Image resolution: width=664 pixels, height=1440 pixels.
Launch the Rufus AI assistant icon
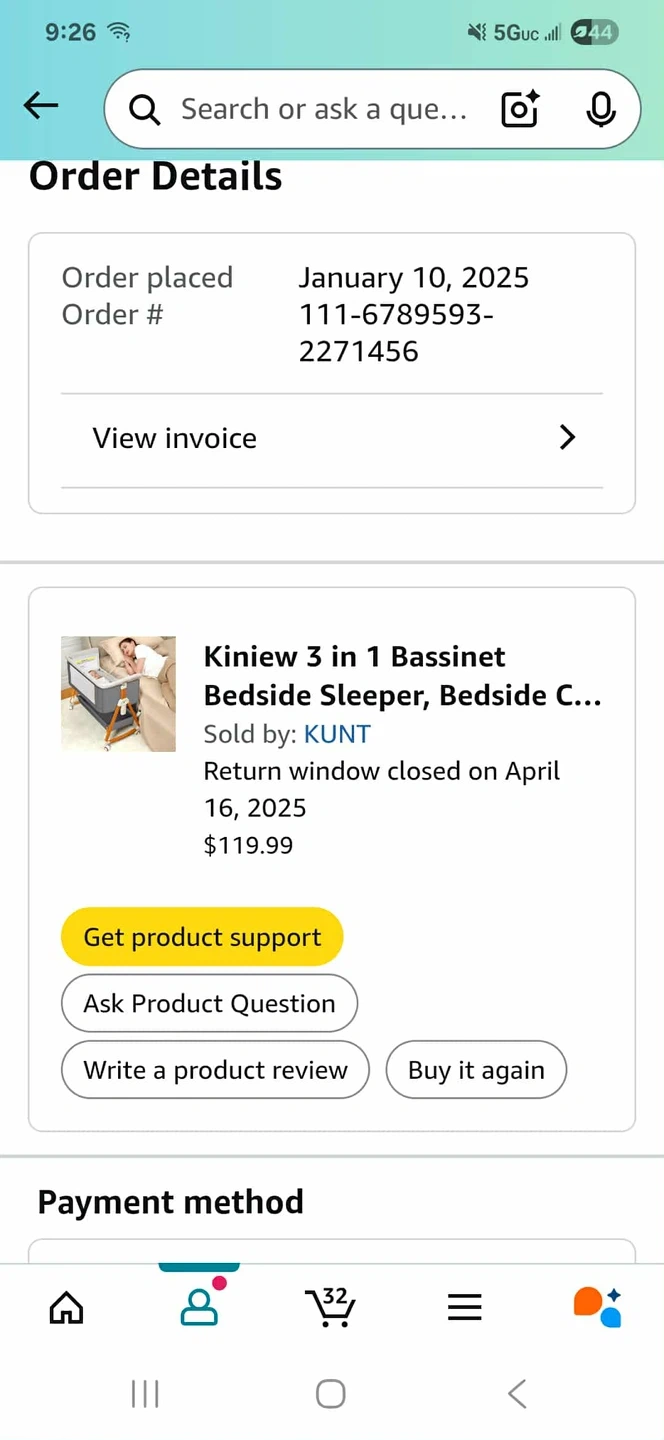[x=597, y=1306]
